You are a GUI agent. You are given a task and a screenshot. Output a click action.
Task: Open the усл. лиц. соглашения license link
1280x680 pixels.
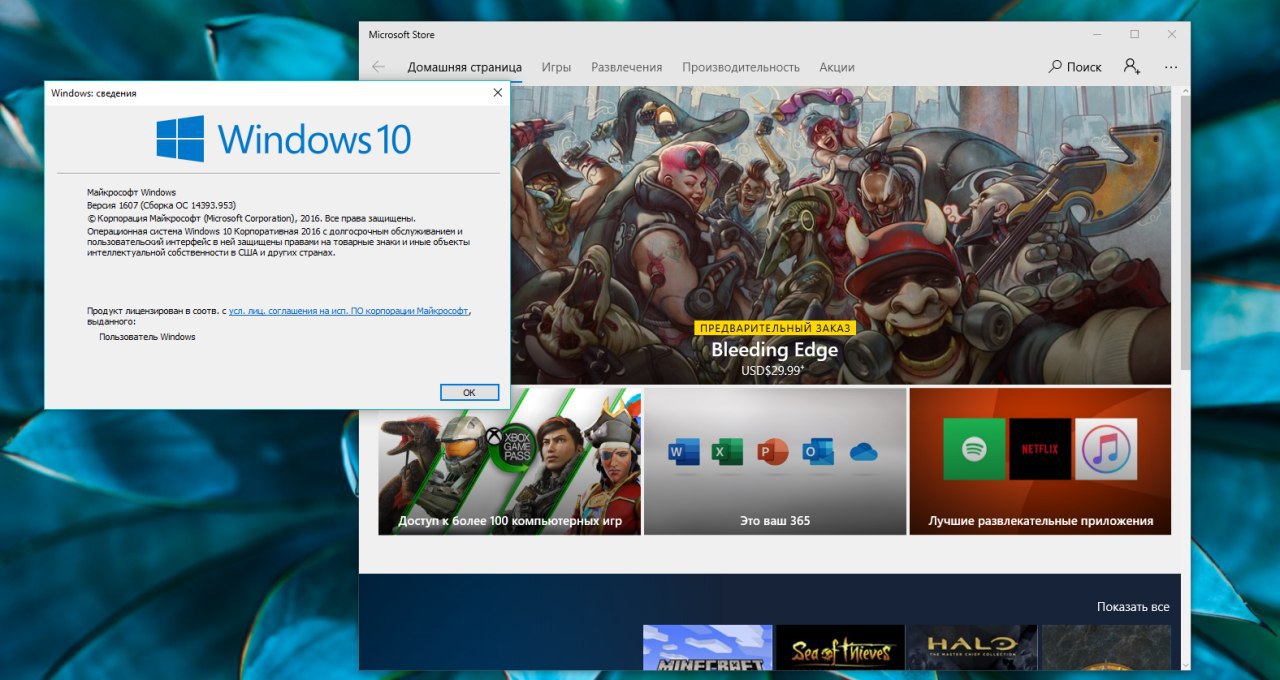[x=349, y=311]
